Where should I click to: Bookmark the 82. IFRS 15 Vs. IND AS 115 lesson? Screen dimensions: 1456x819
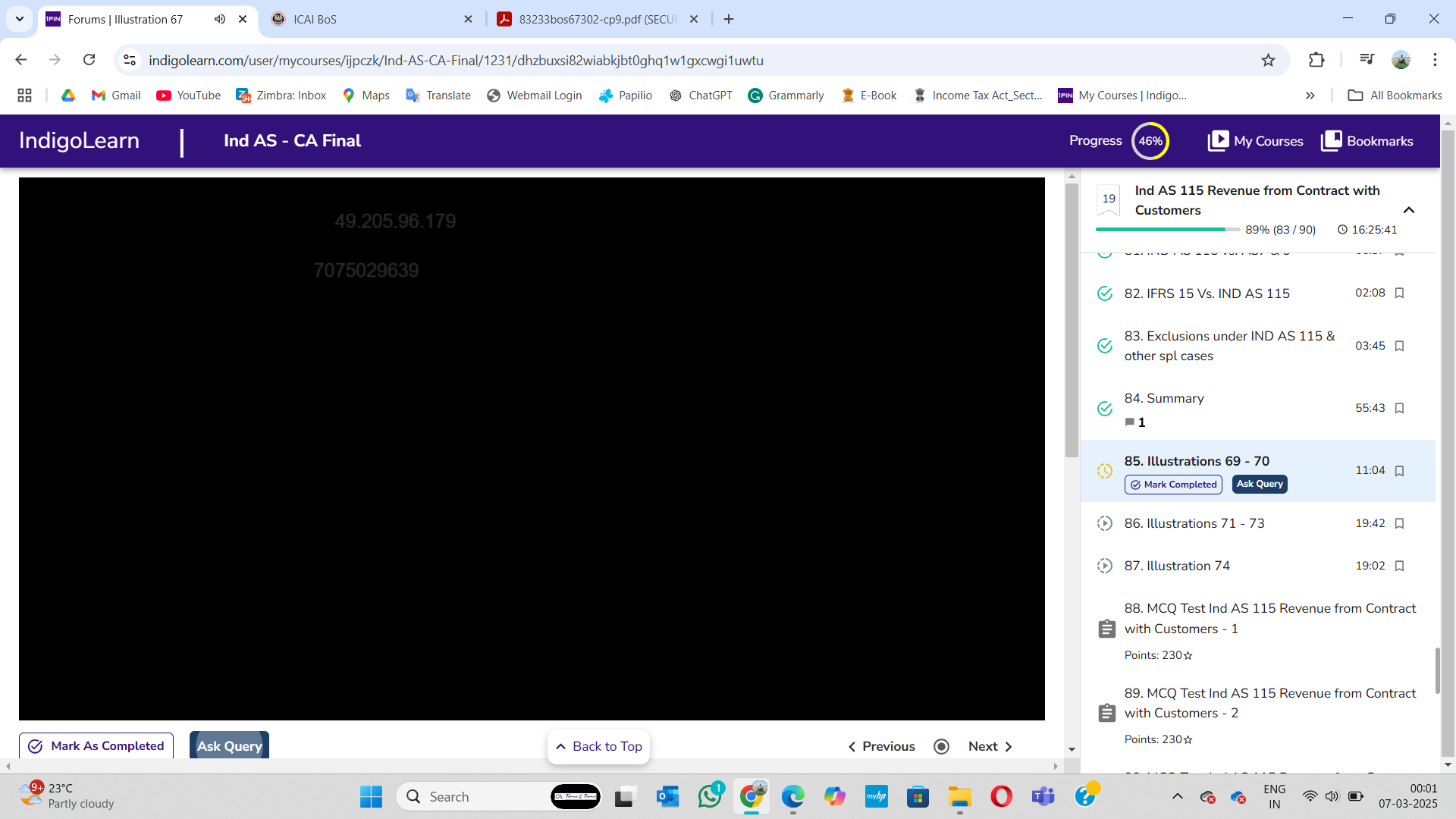click(x=1400, y=293)
